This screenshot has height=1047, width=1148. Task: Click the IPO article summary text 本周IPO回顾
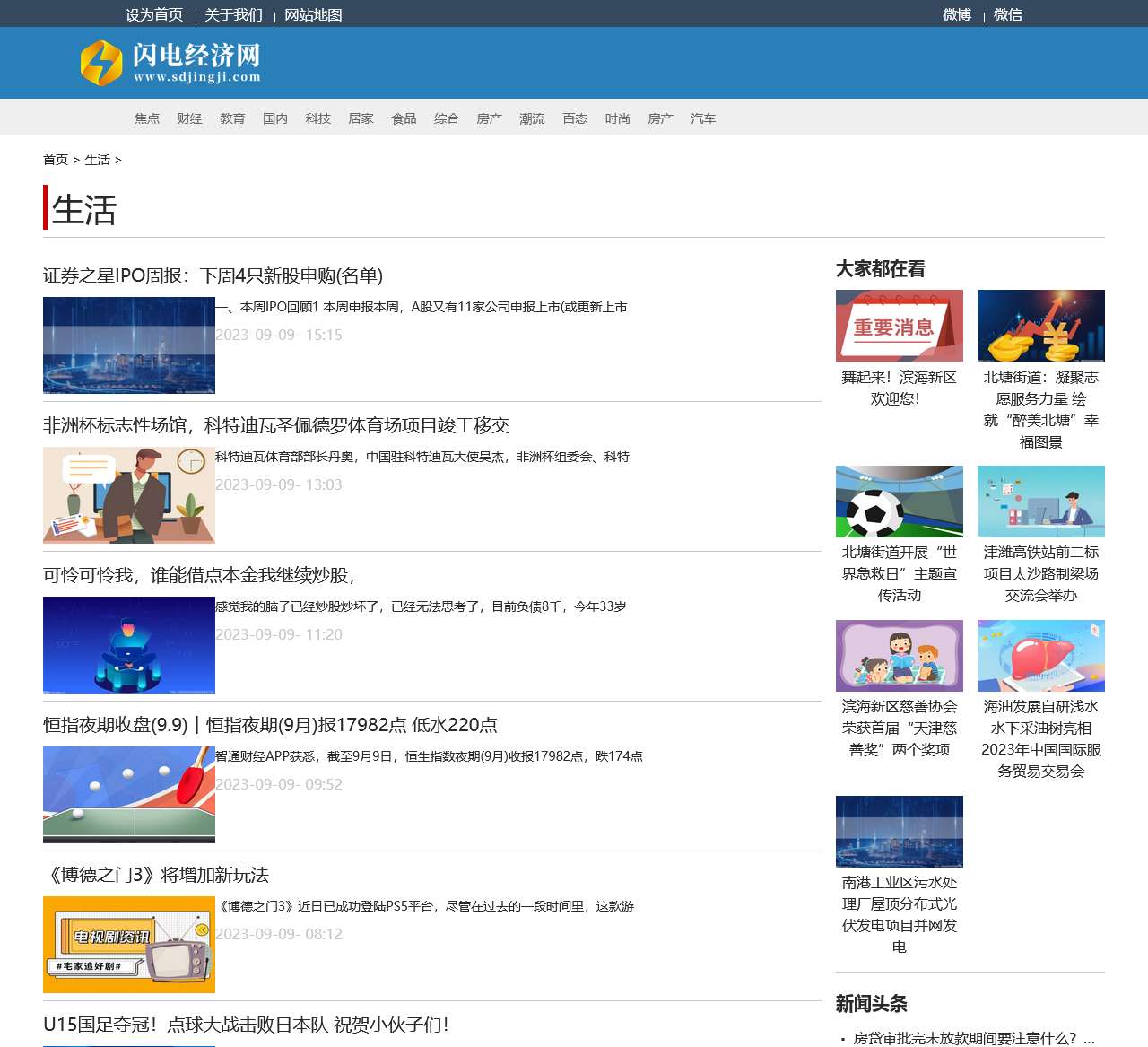point(422,307)
